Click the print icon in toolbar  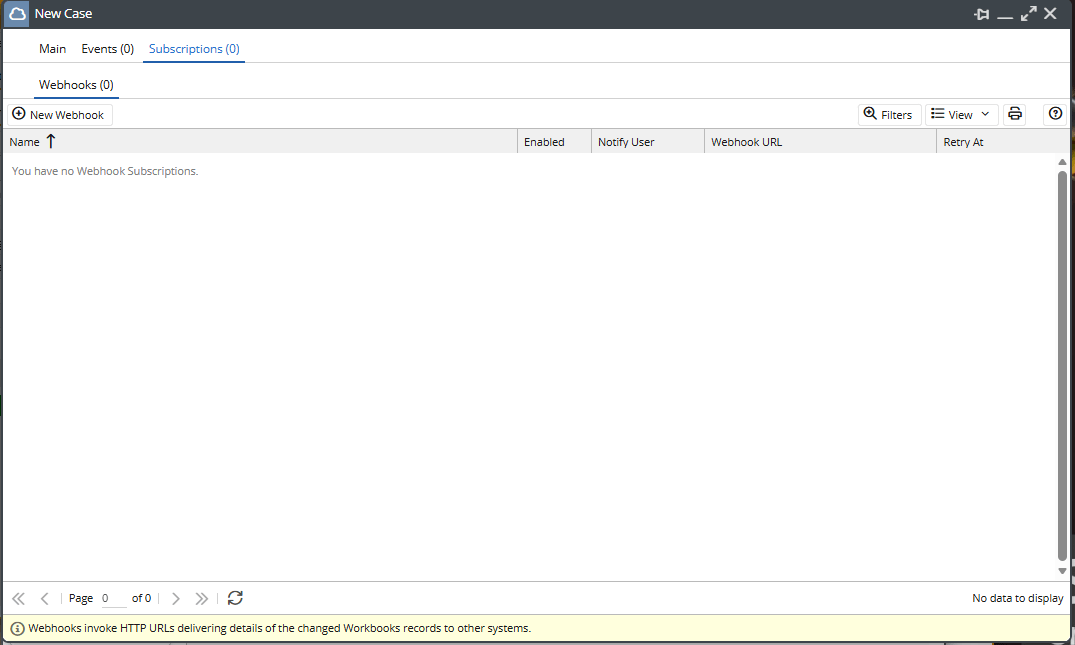(1015, 114)
